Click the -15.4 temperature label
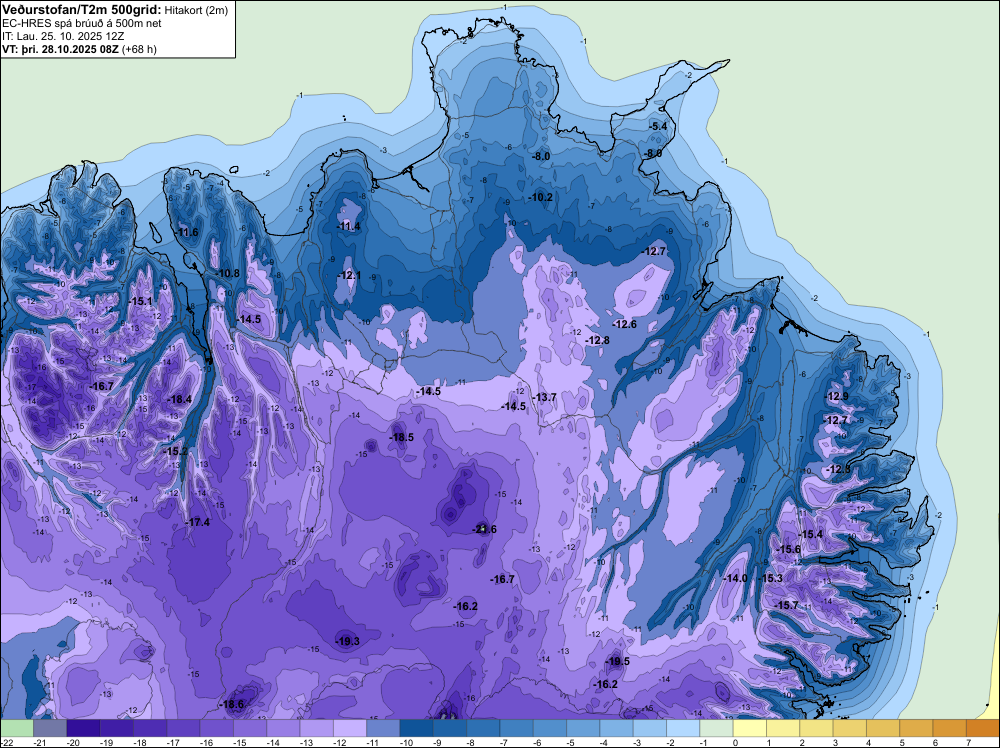 click(811, 534)
